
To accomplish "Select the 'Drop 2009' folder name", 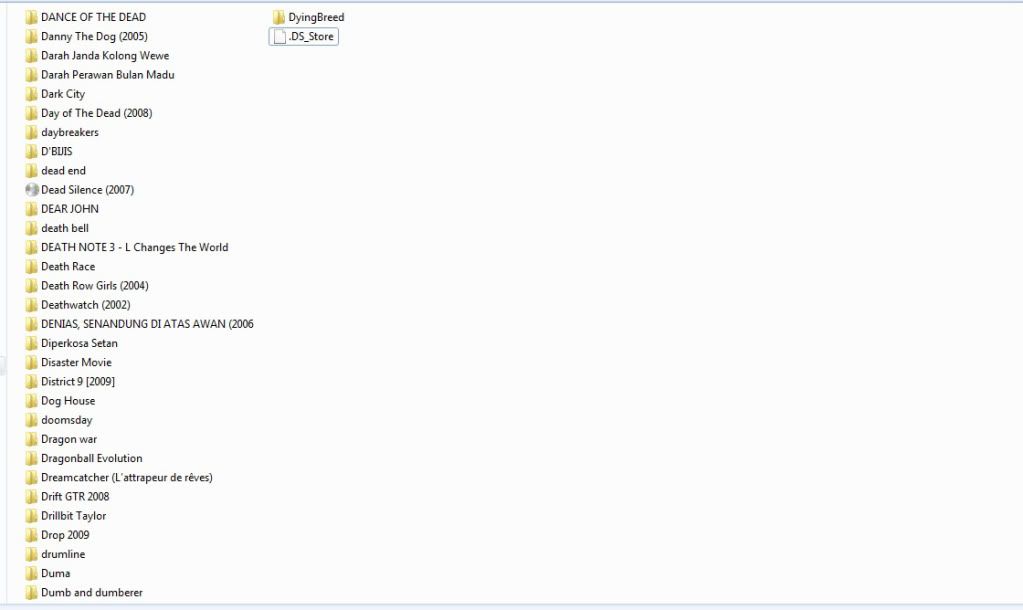I will click(x=65, y=535).
